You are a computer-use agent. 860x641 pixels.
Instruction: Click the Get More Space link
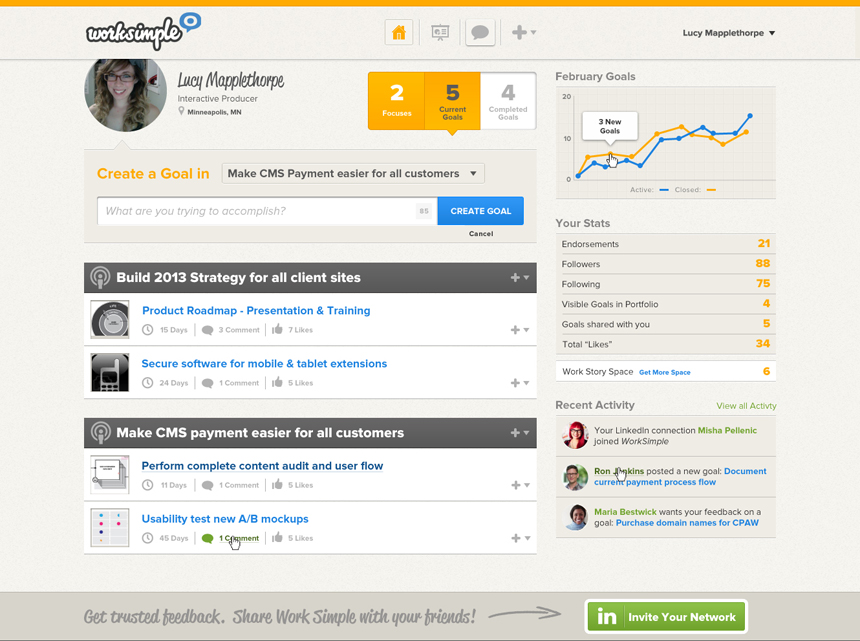pos(665,372)
